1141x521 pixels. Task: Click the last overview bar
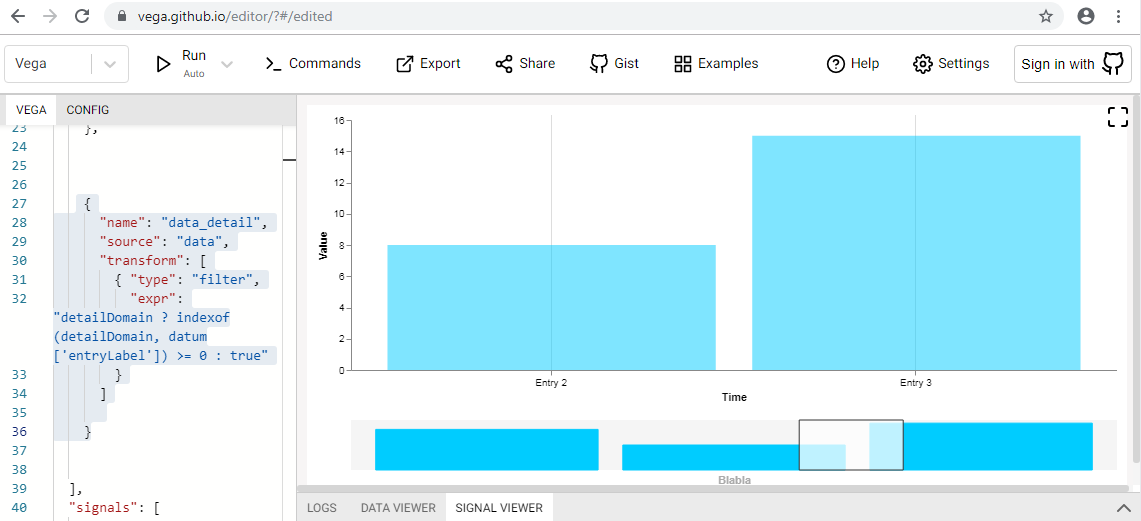pos(981,446)
